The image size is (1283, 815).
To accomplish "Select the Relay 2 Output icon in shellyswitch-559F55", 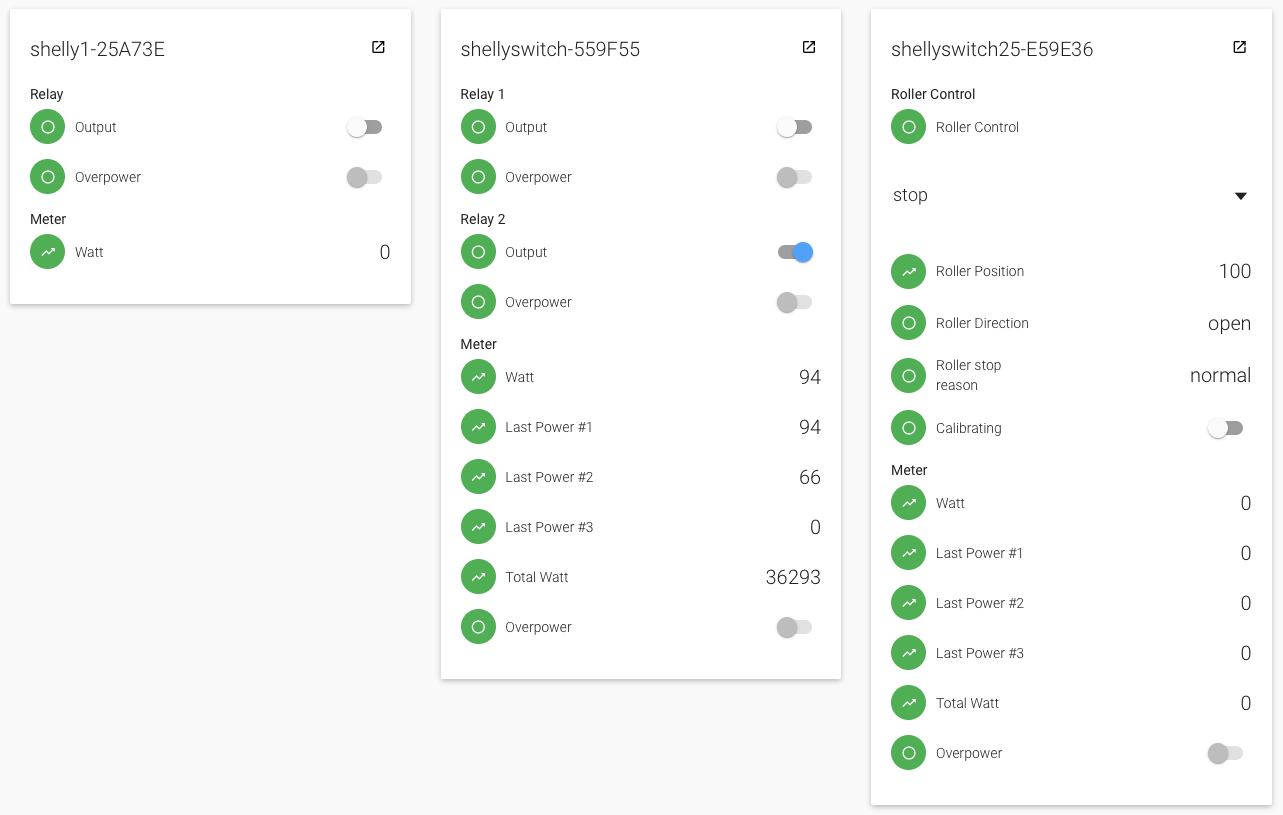I will (478, 252).
